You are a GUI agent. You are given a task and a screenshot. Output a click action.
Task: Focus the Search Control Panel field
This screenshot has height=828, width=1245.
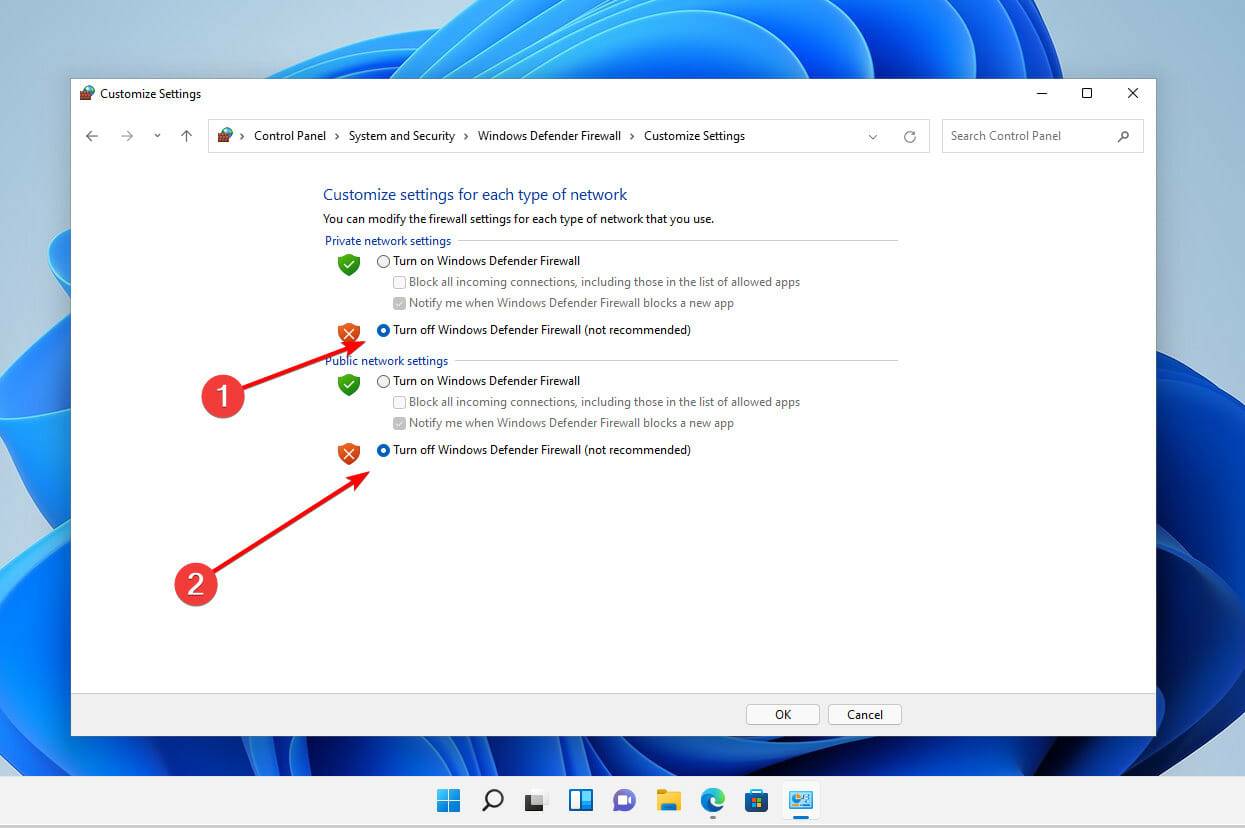pos(1042,136)
